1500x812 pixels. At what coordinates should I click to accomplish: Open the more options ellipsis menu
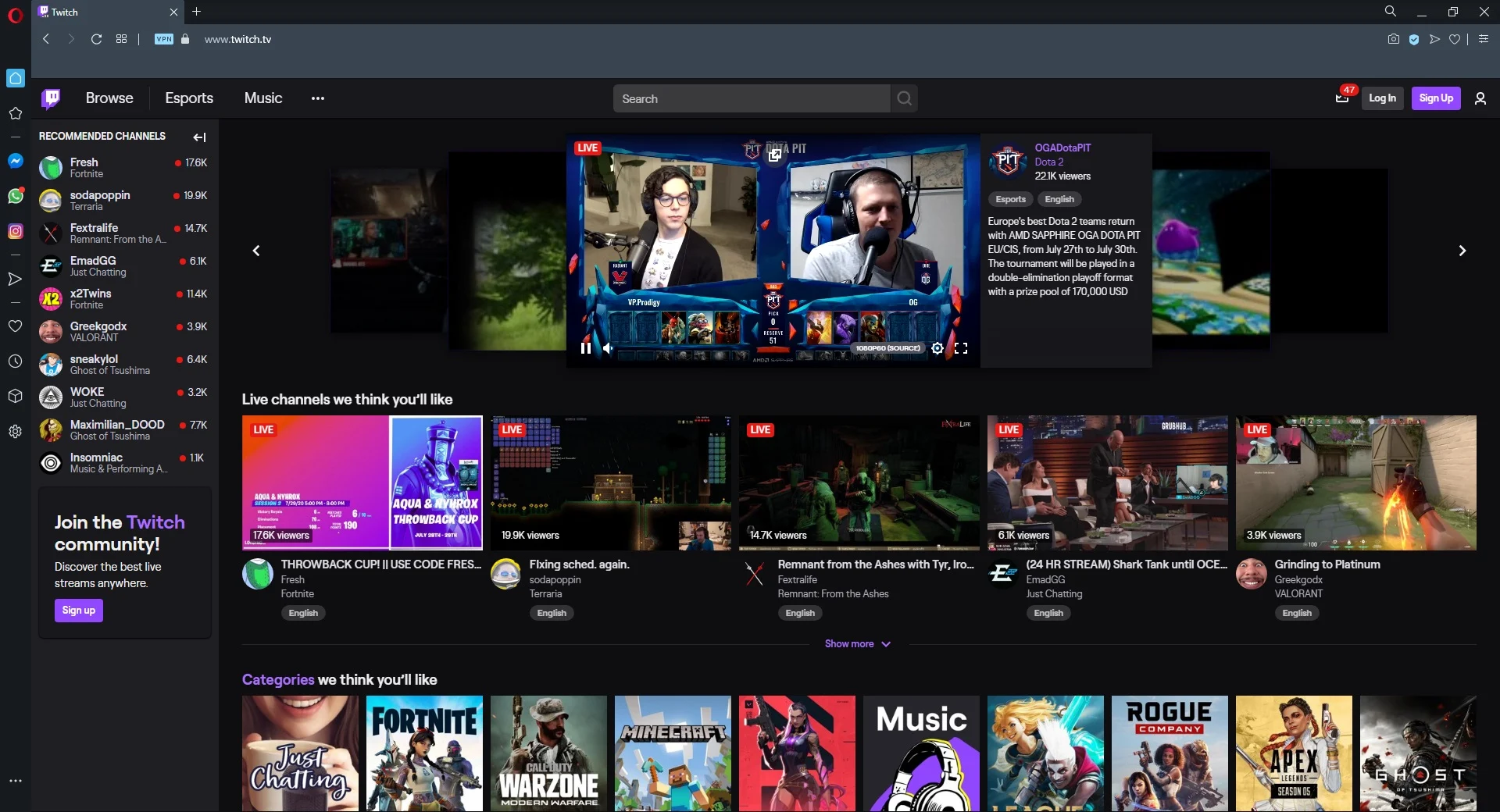point(317,98)
